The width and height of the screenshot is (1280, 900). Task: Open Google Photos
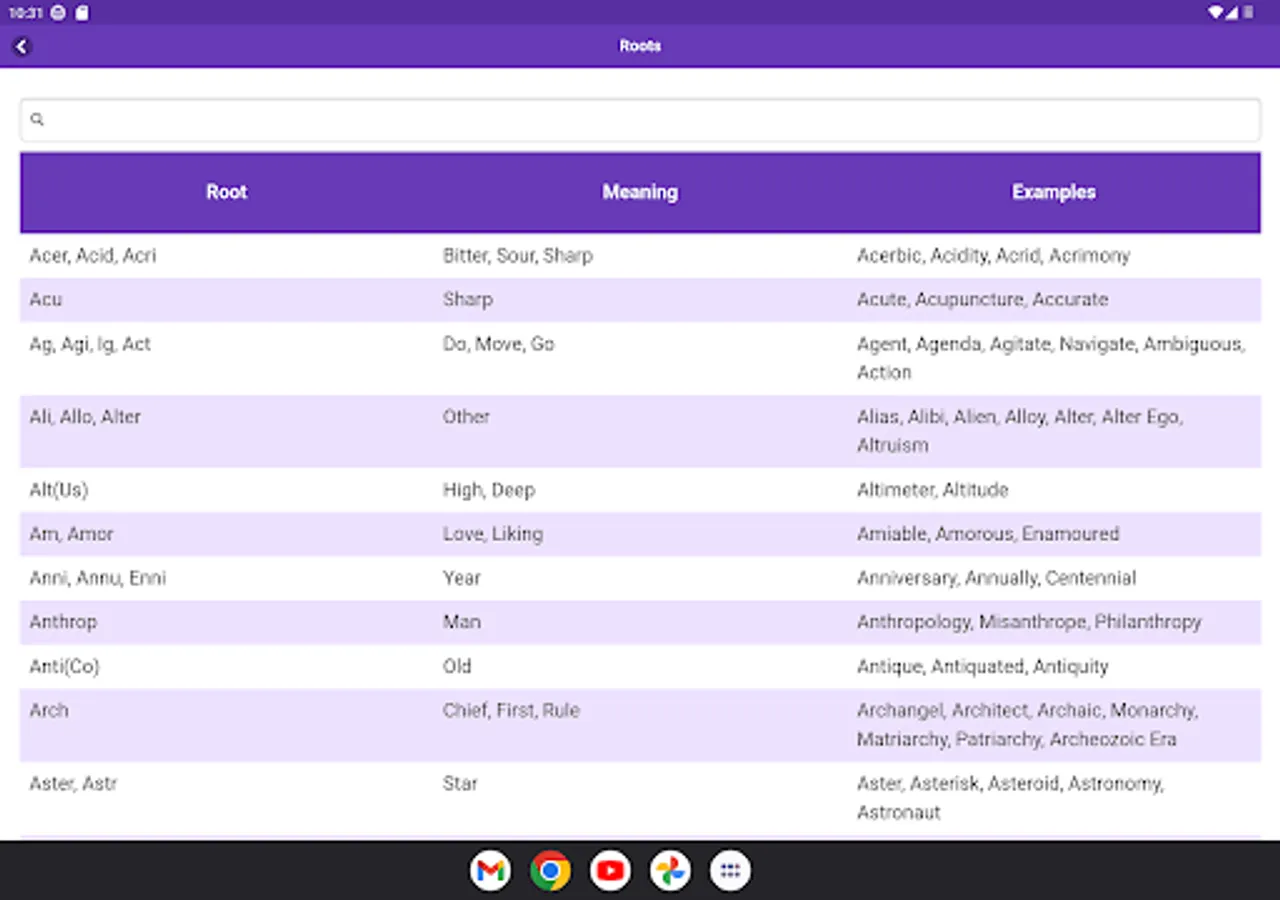pos(670,870)
